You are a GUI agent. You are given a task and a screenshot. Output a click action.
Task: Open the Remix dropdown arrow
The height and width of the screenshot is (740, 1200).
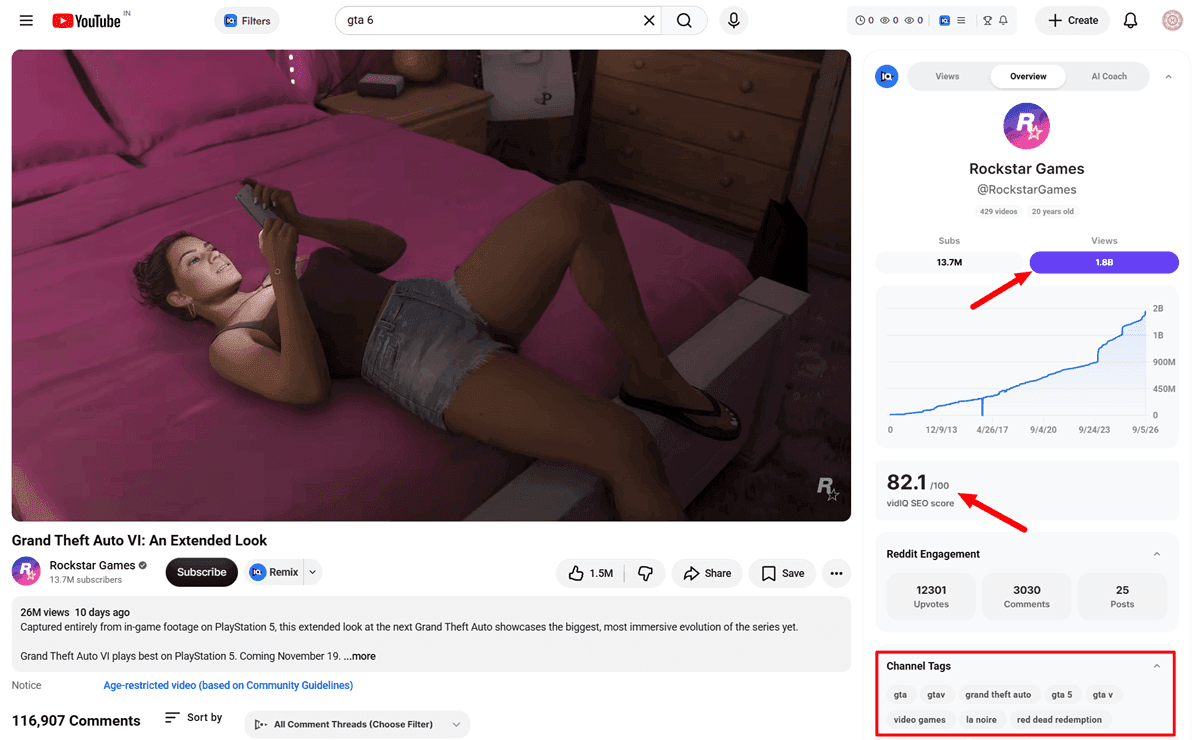[x=312, y=572]
